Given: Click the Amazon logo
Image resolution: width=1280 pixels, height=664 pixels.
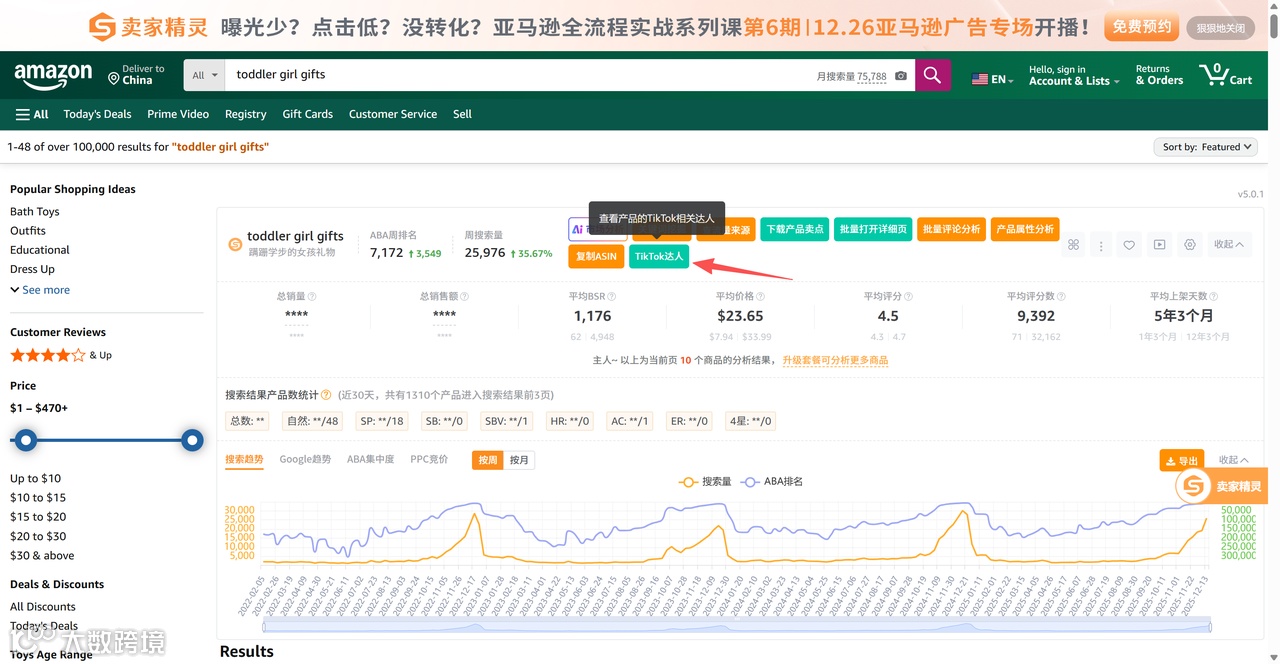Looking at the screenshot, I should point(53,75).
